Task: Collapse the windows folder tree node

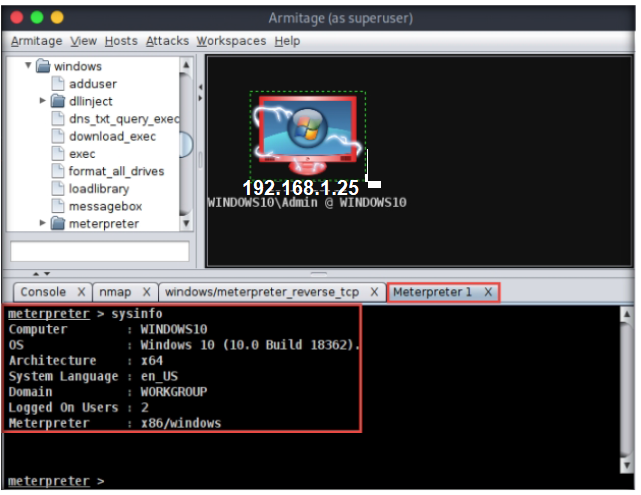Action: [28, 65]
